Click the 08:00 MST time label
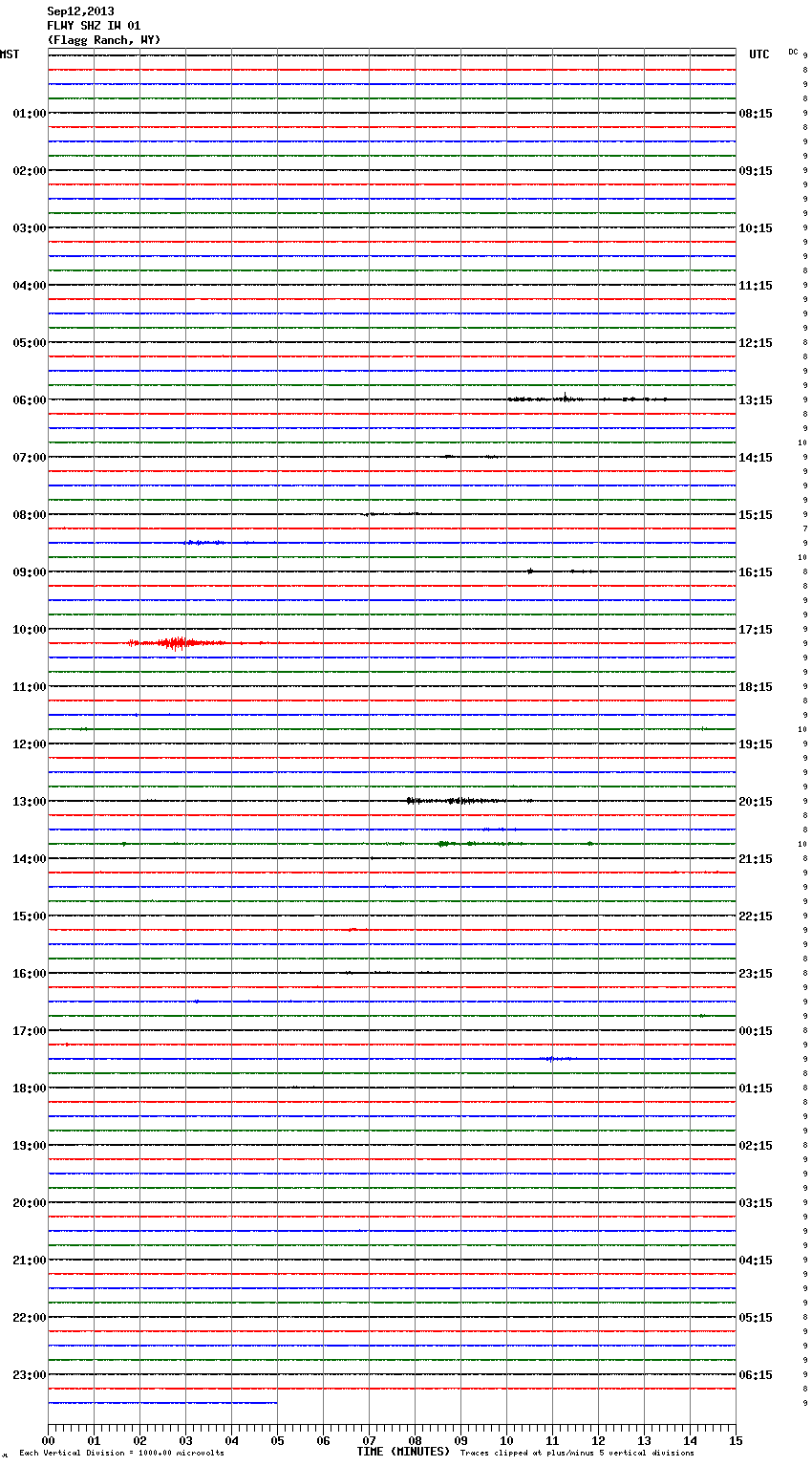The width and height of the screenshot is (812, 1466). (x=30, y=515)
